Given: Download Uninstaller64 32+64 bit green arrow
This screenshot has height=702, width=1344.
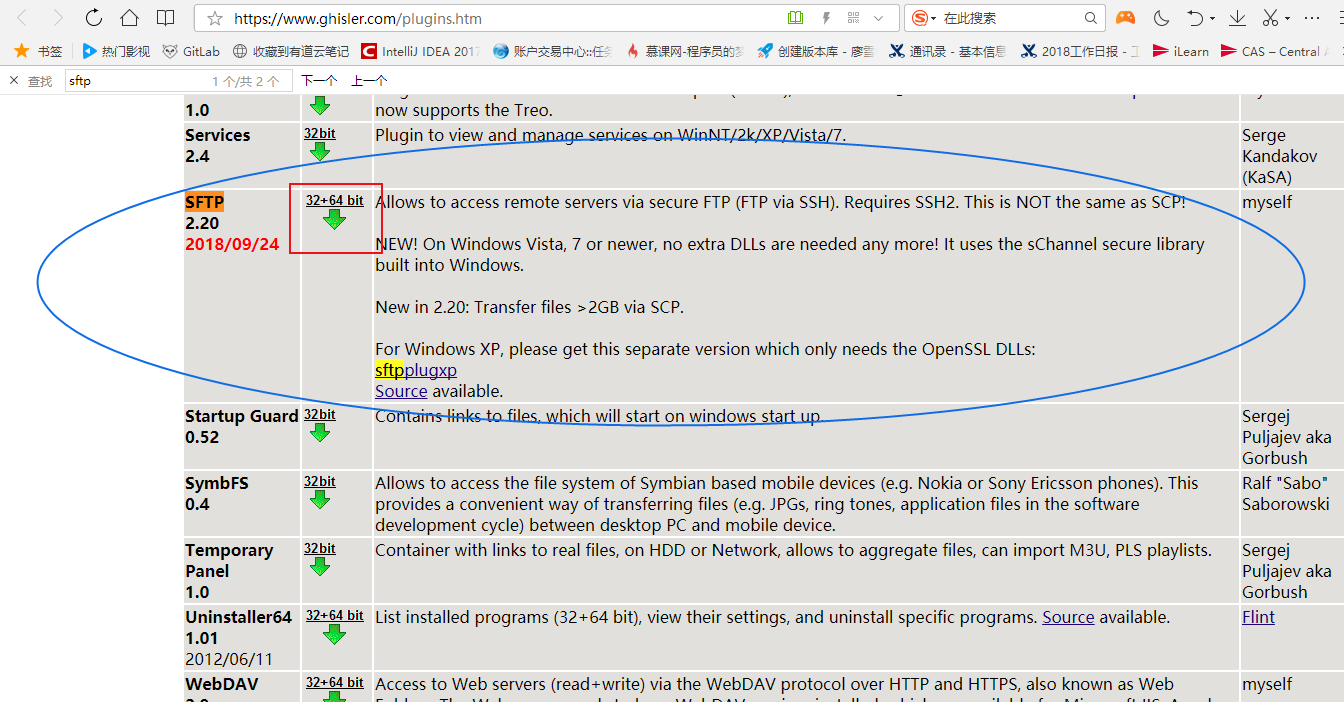Looking at the screenshot, I should 335,634.
